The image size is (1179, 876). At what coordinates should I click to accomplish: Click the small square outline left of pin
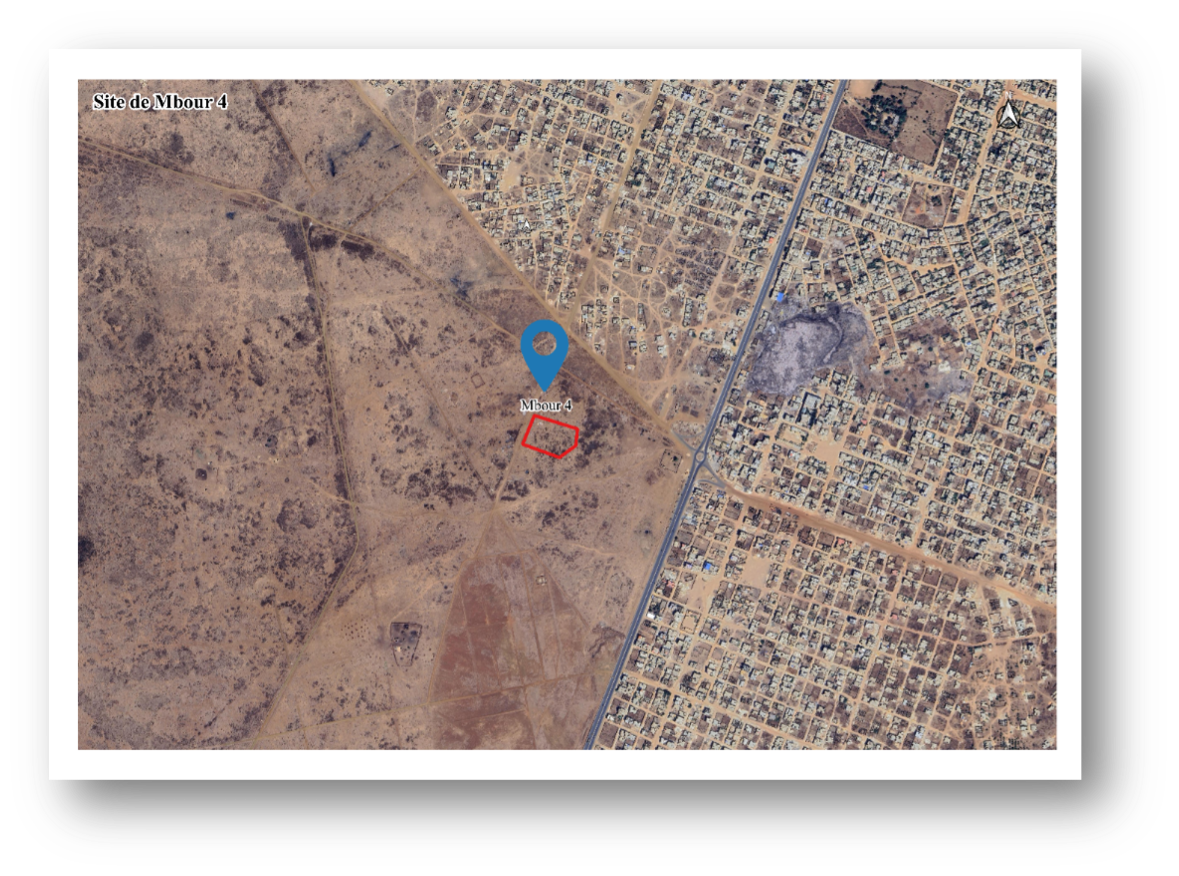tap(477, 383)
